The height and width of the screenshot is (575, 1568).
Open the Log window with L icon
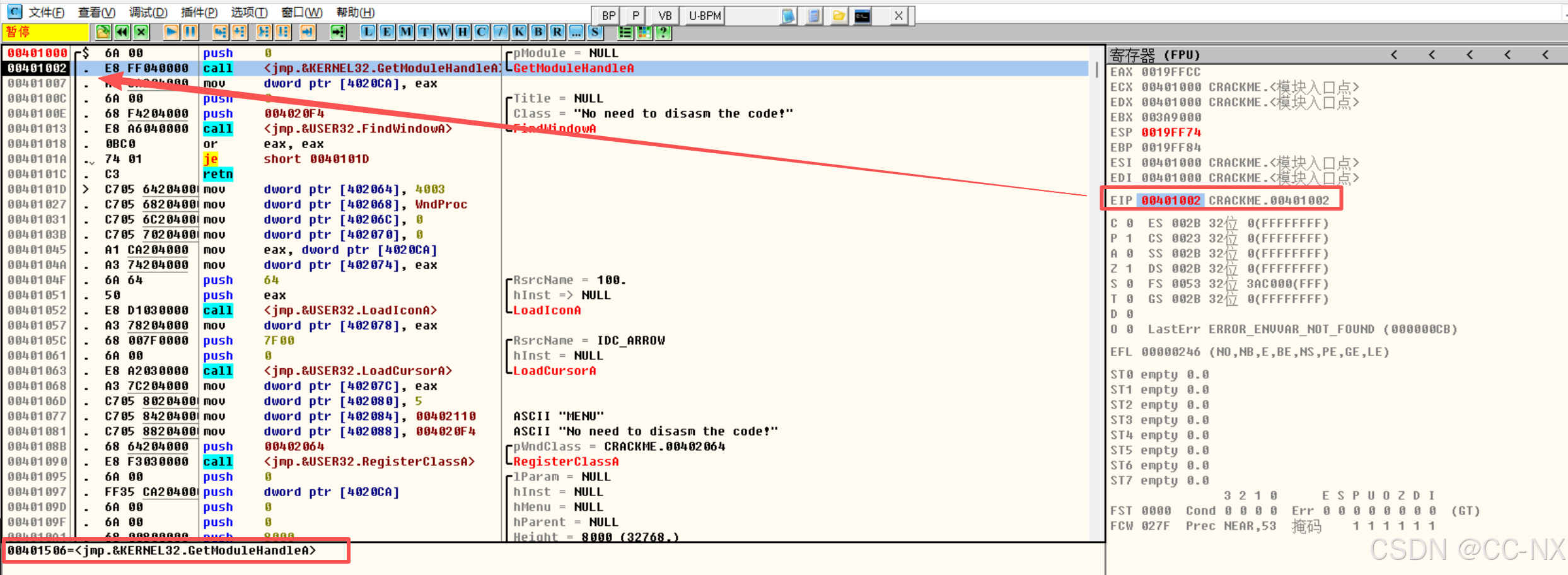coord(368,32)
